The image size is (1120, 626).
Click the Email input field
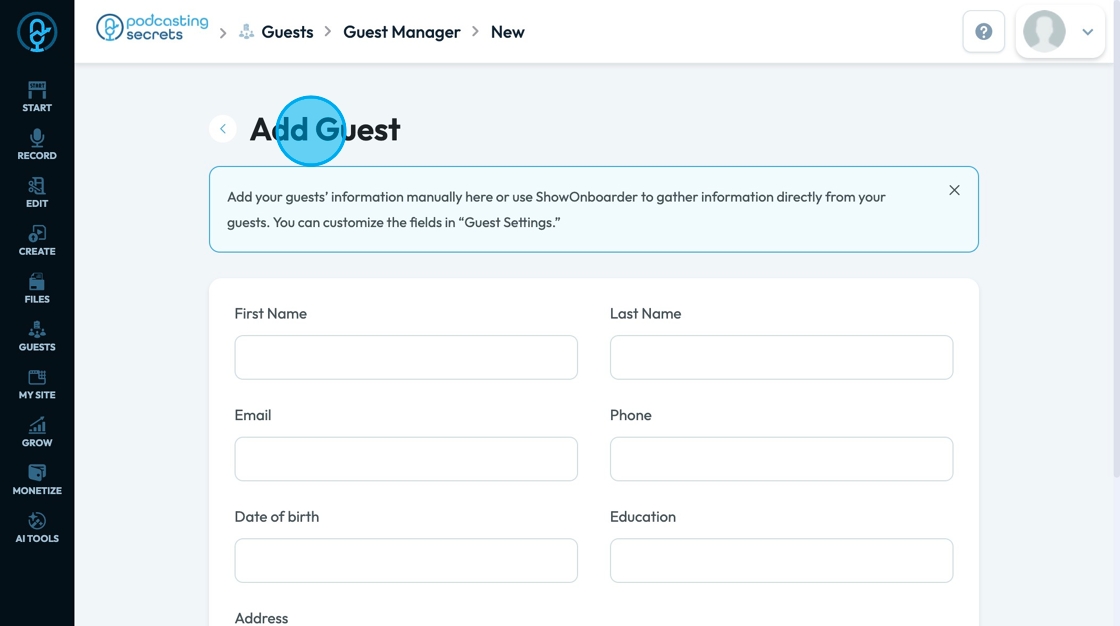coord(406,459)
